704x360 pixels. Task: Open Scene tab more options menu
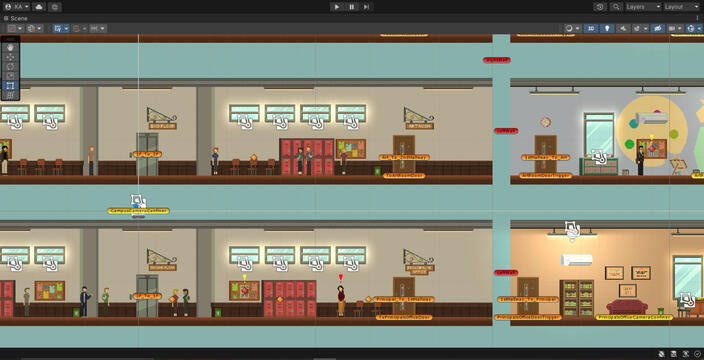(x=697, y=18)
